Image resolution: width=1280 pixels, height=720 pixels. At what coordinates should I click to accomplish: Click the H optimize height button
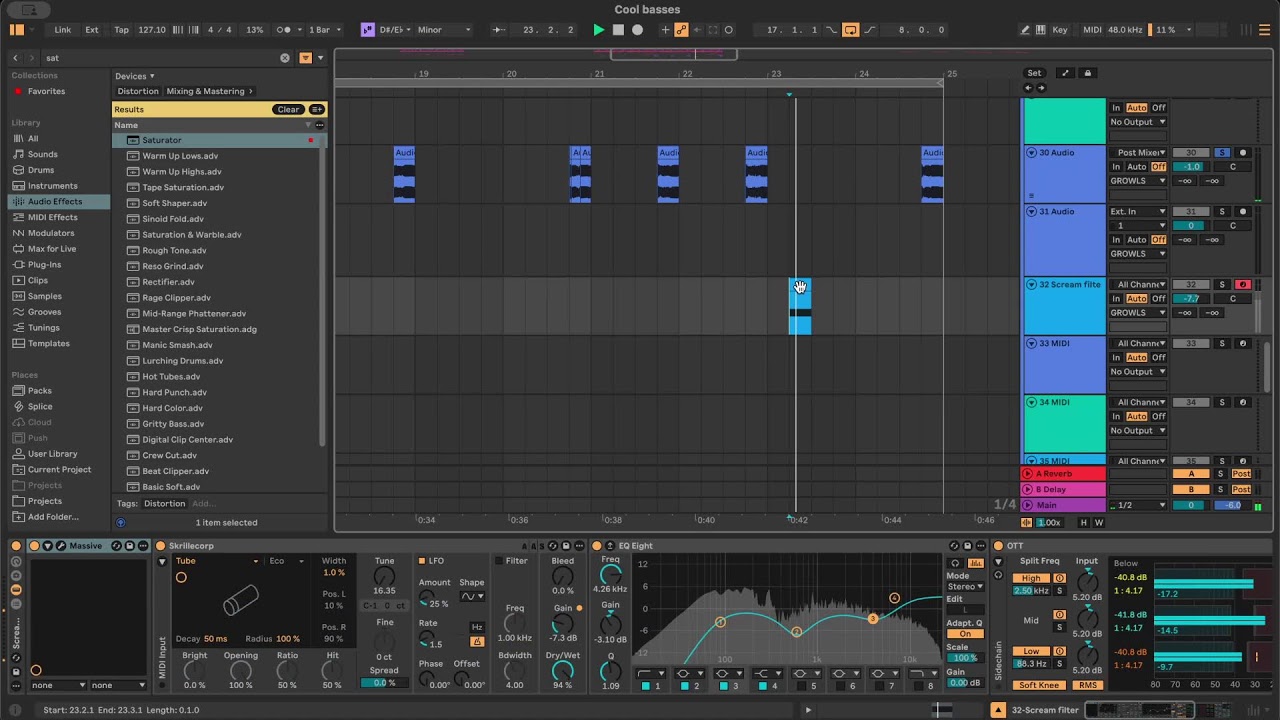click(1085, 523)
